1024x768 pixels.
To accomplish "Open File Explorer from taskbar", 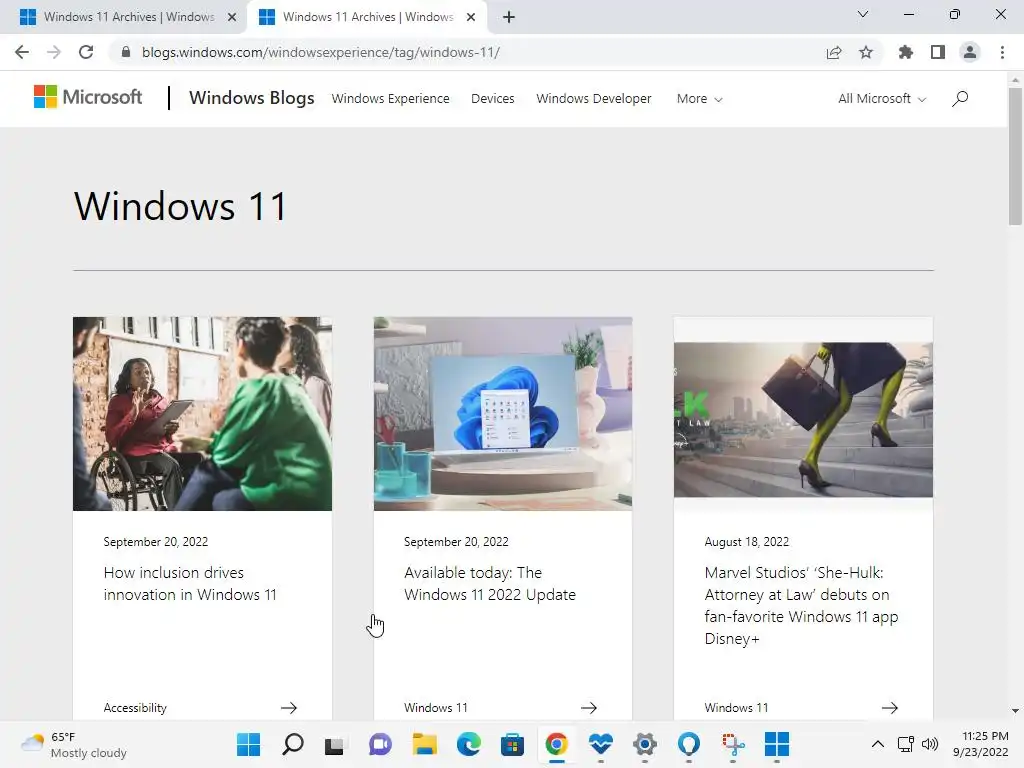I will coord(424,744).
